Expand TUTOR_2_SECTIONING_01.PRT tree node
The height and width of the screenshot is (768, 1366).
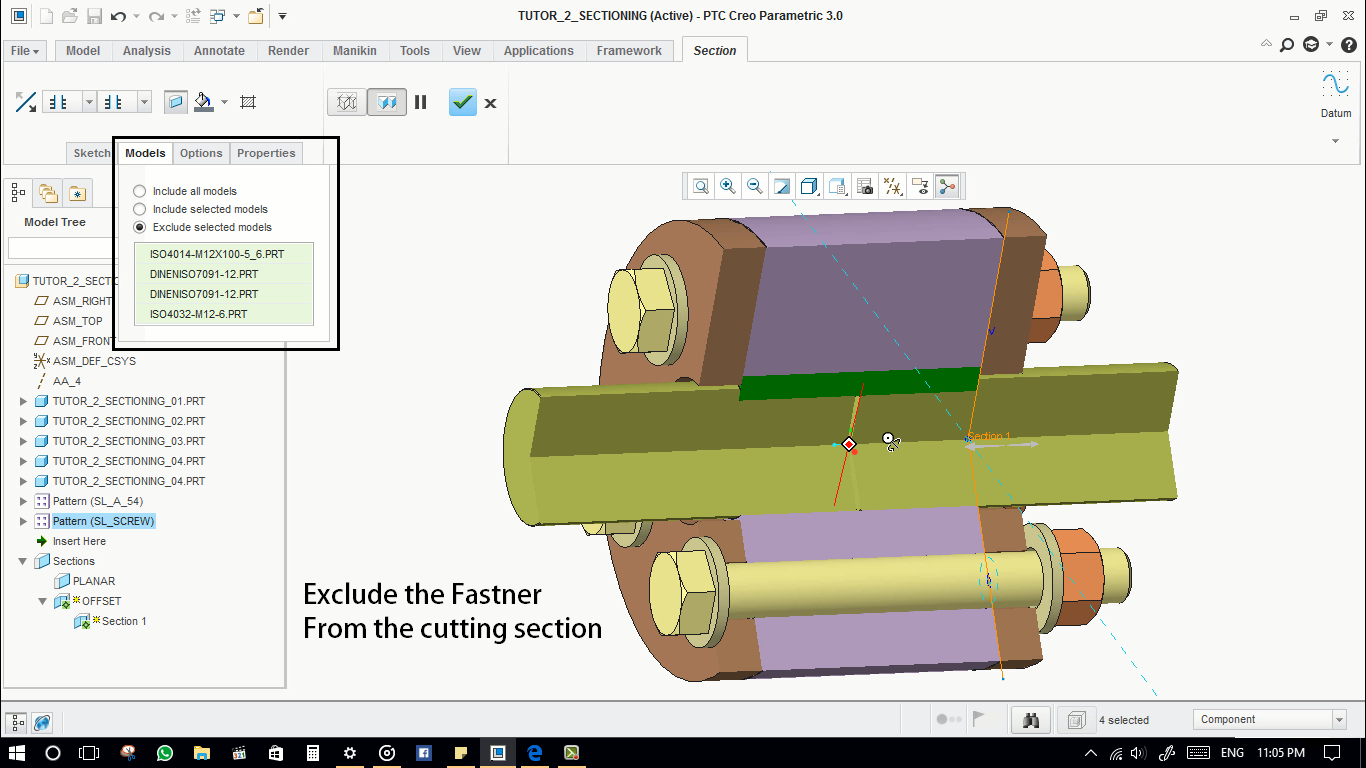coord(24,401)
